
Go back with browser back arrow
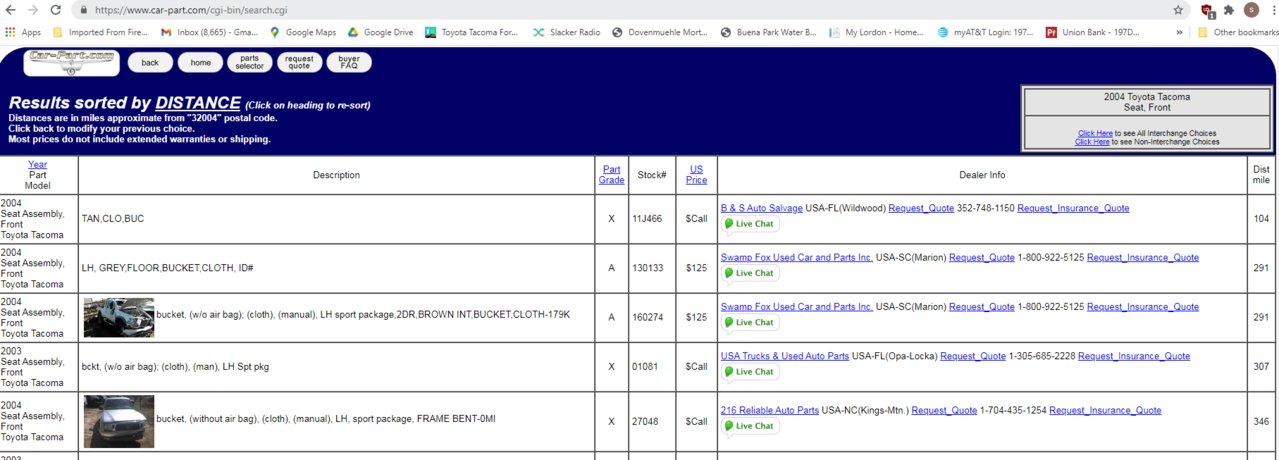(10, 9)
